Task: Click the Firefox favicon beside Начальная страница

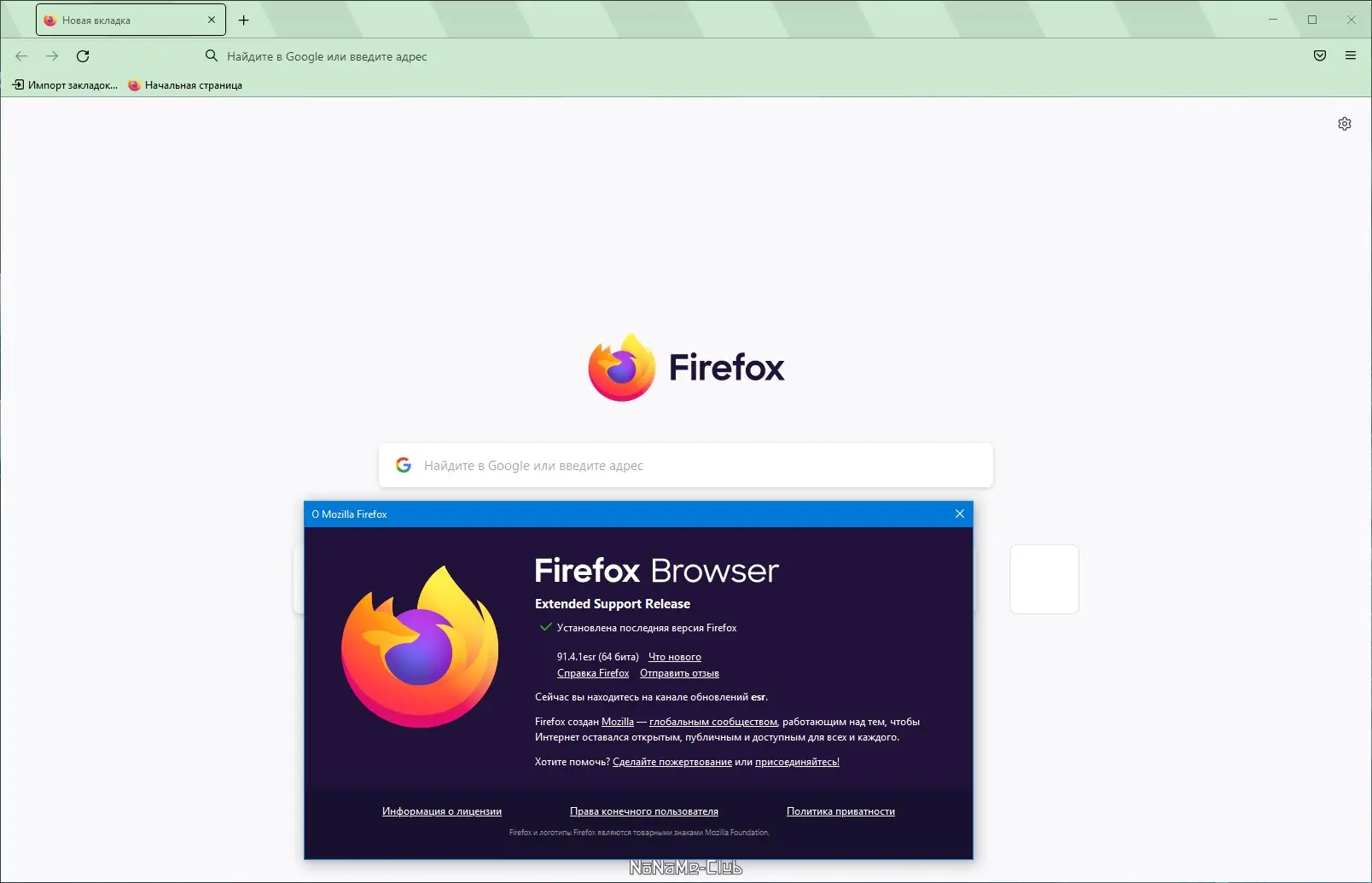Action: (134, 85)
